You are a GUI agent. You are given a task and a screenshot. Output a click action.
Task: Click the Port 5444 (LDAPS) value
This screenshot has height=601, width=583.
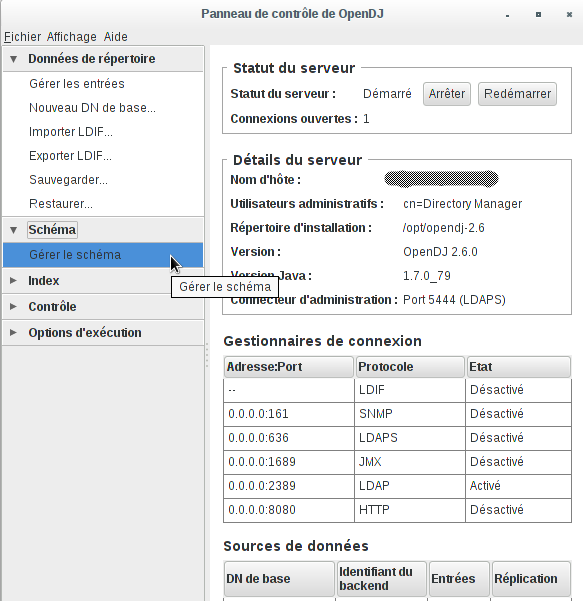tap(454, 300)
